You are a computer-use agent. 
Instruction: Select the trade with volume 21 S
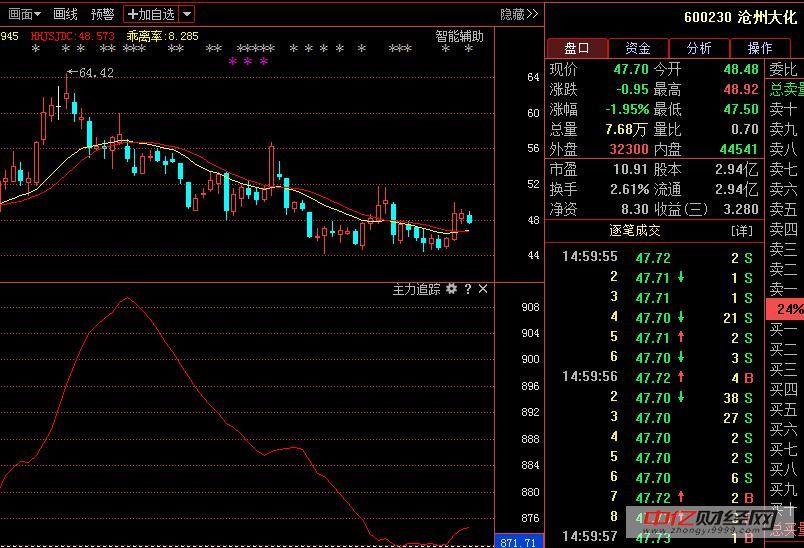point(657,317)
